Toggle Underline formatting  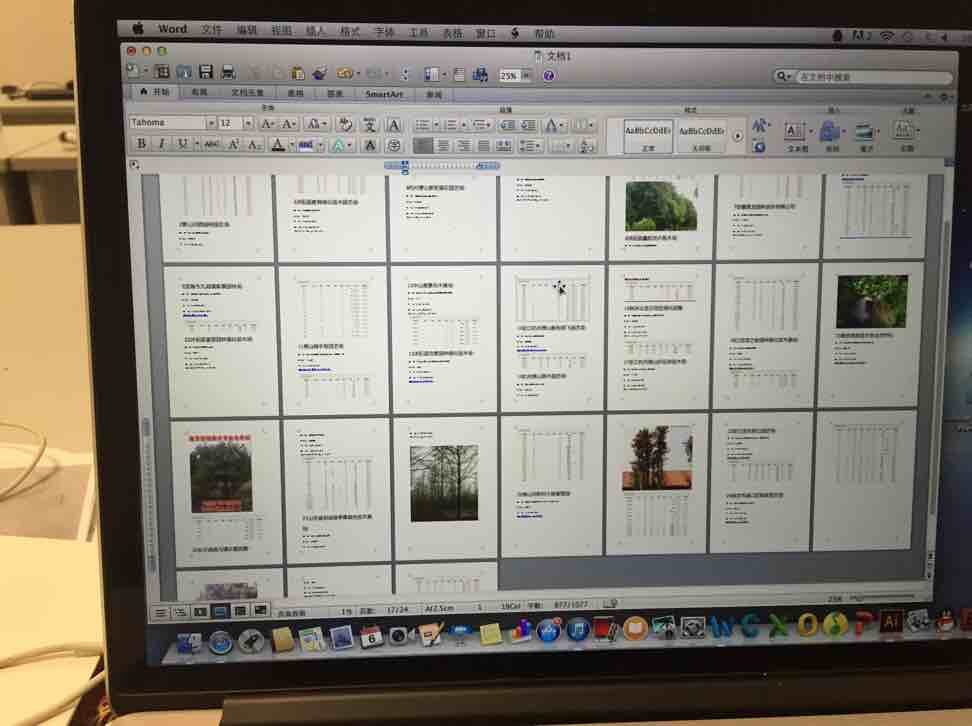tap(182, 144)
